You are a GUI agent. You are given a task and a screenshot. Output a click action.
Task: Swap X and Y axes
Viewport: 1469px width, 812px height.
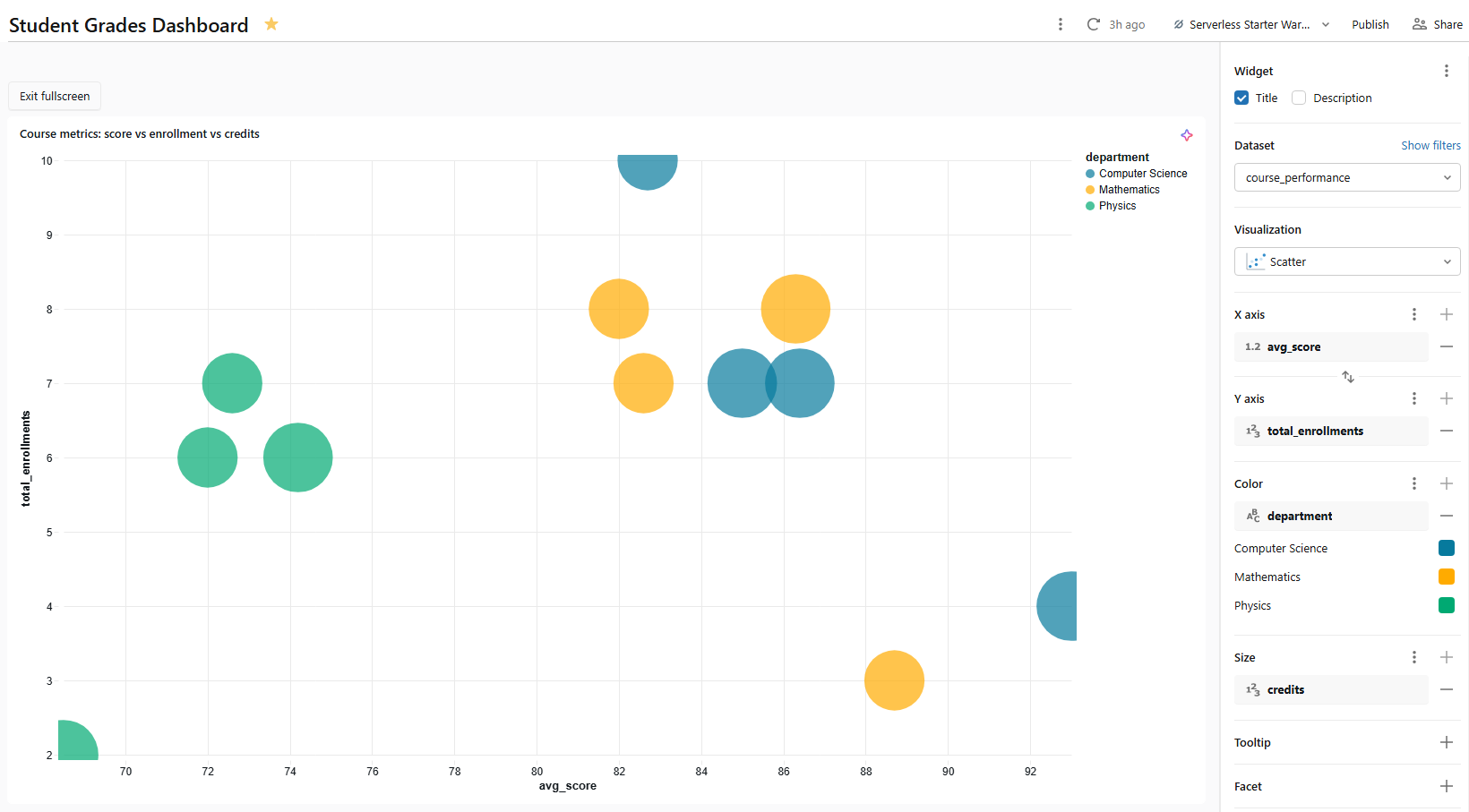[1347, 377]
